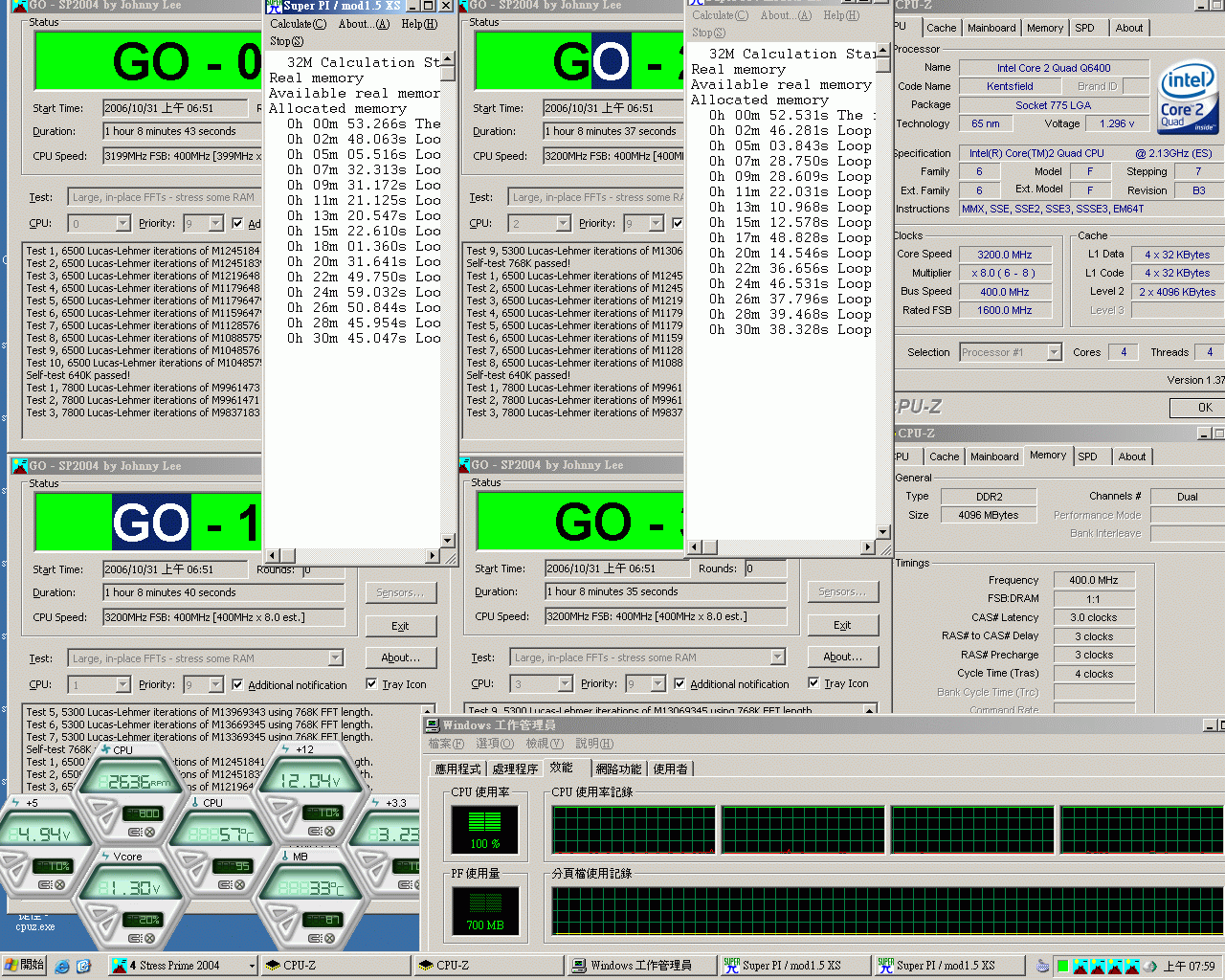
Task: Open Calculate menu in front Super PI
Action: (x=298, y=24)
